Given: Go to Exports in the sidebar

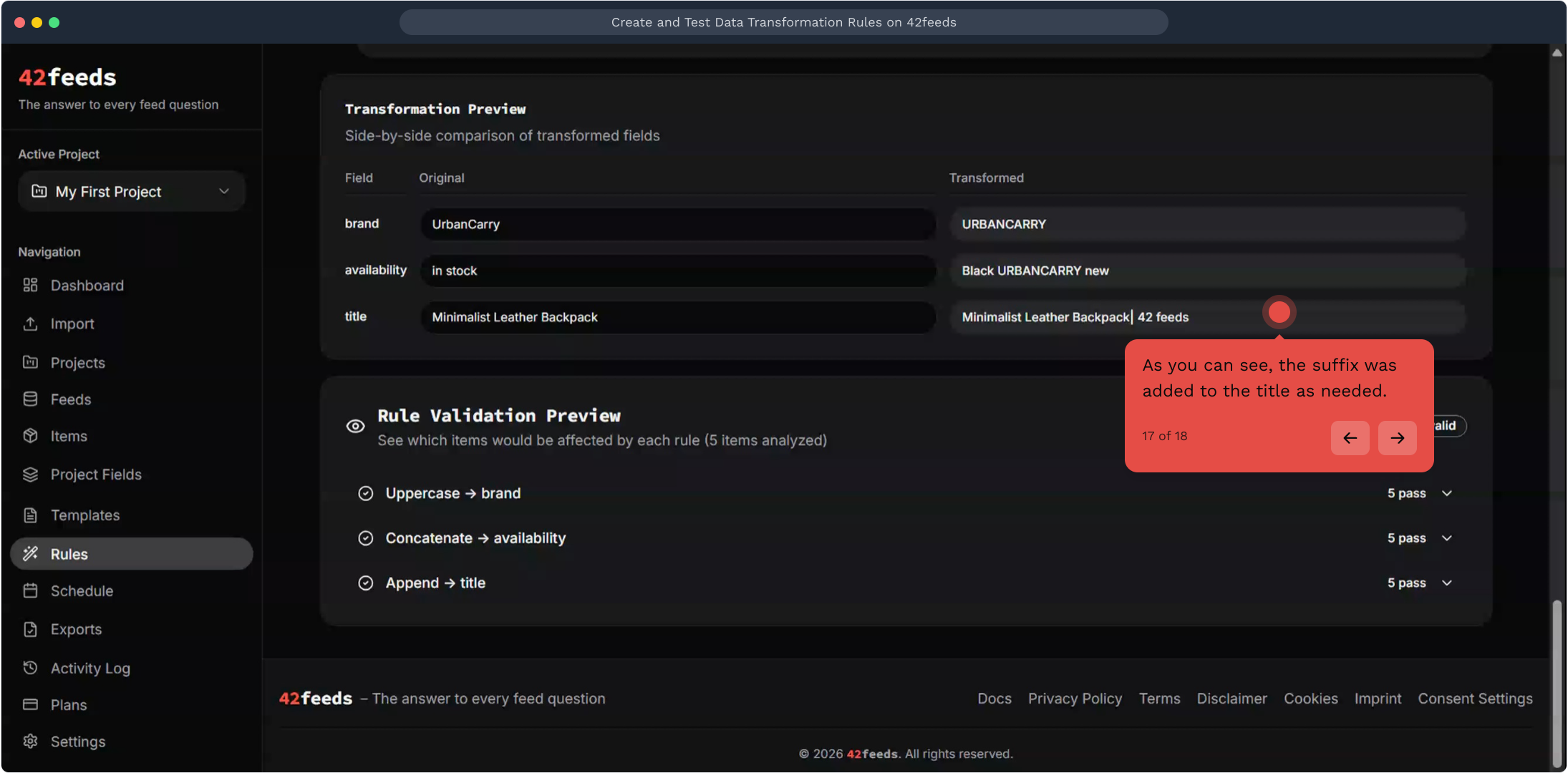Looking at the screenshot, I should point(76,630).
